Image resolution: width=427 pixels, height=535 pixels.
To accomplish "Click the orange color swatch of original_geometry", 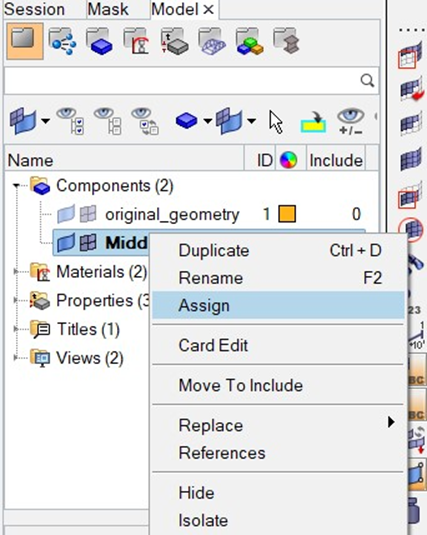I will [287, 214].
